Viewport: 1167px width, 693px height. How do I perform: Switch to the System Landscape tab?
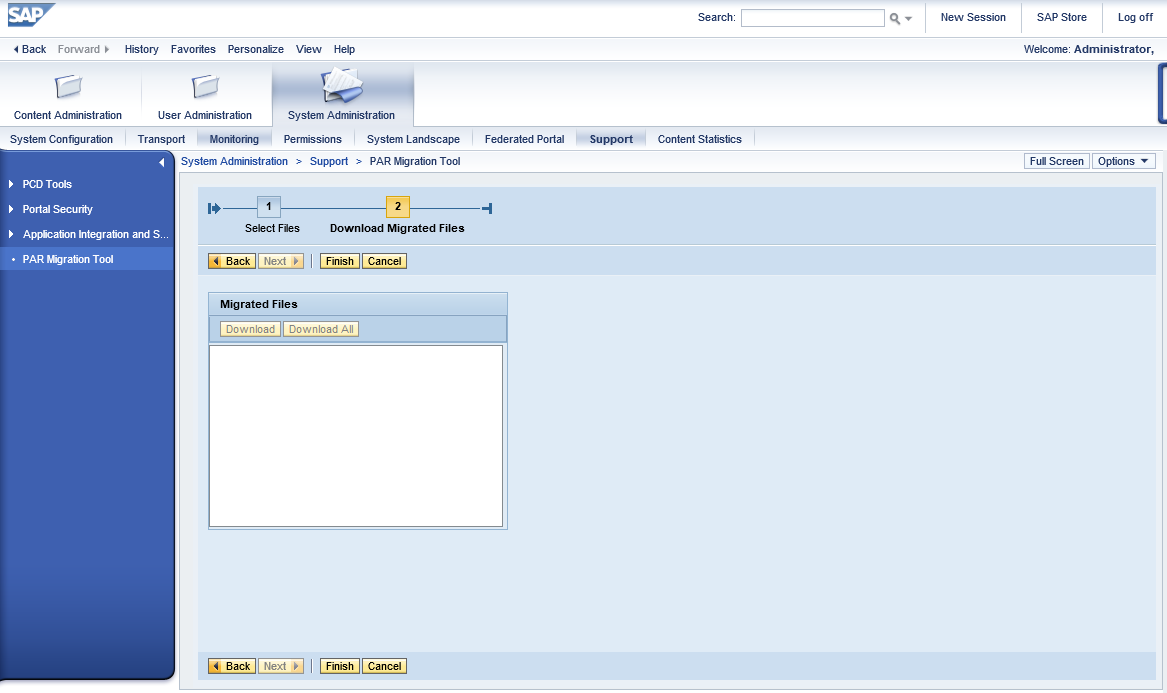click(x=413, y=139)
